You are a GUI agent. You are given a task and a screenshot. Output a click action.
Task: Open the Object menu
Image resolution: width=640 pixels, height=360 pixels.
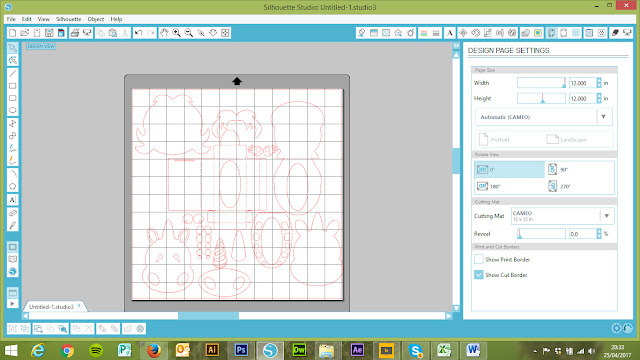(x=96, y=19)
